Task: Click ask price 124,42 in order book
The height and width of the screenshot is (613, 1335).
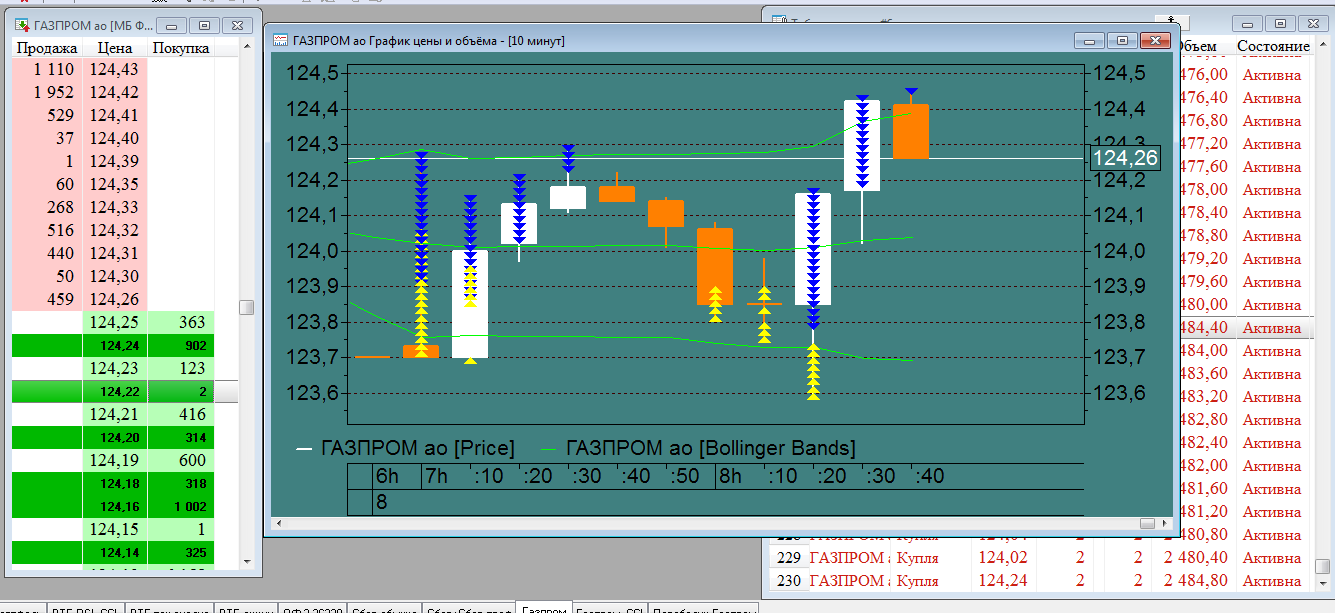Action: click(114, 93)
